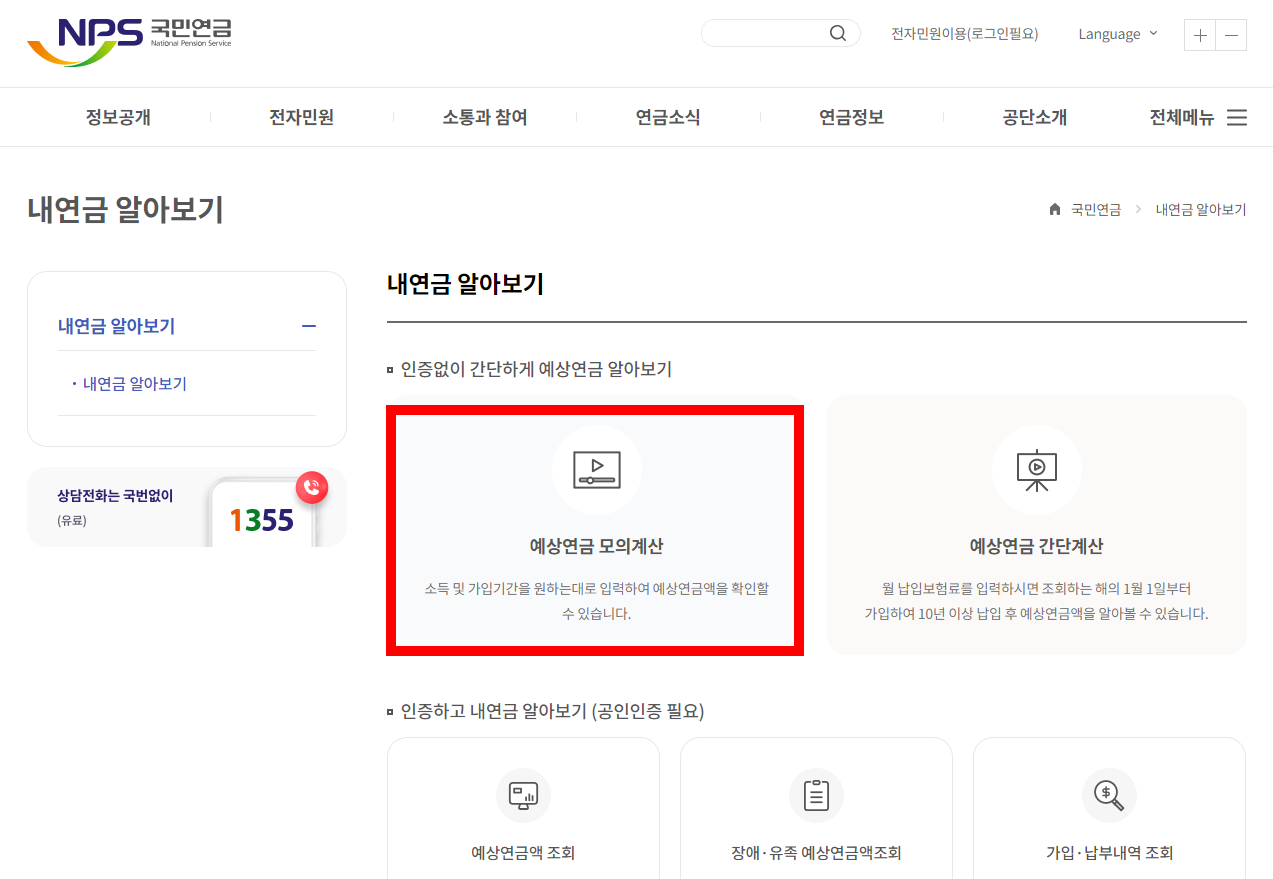Screen dimensions: 1273x879
Task: Click the 예상연금액 조회 monitor icon
Action: click(523, 796)
